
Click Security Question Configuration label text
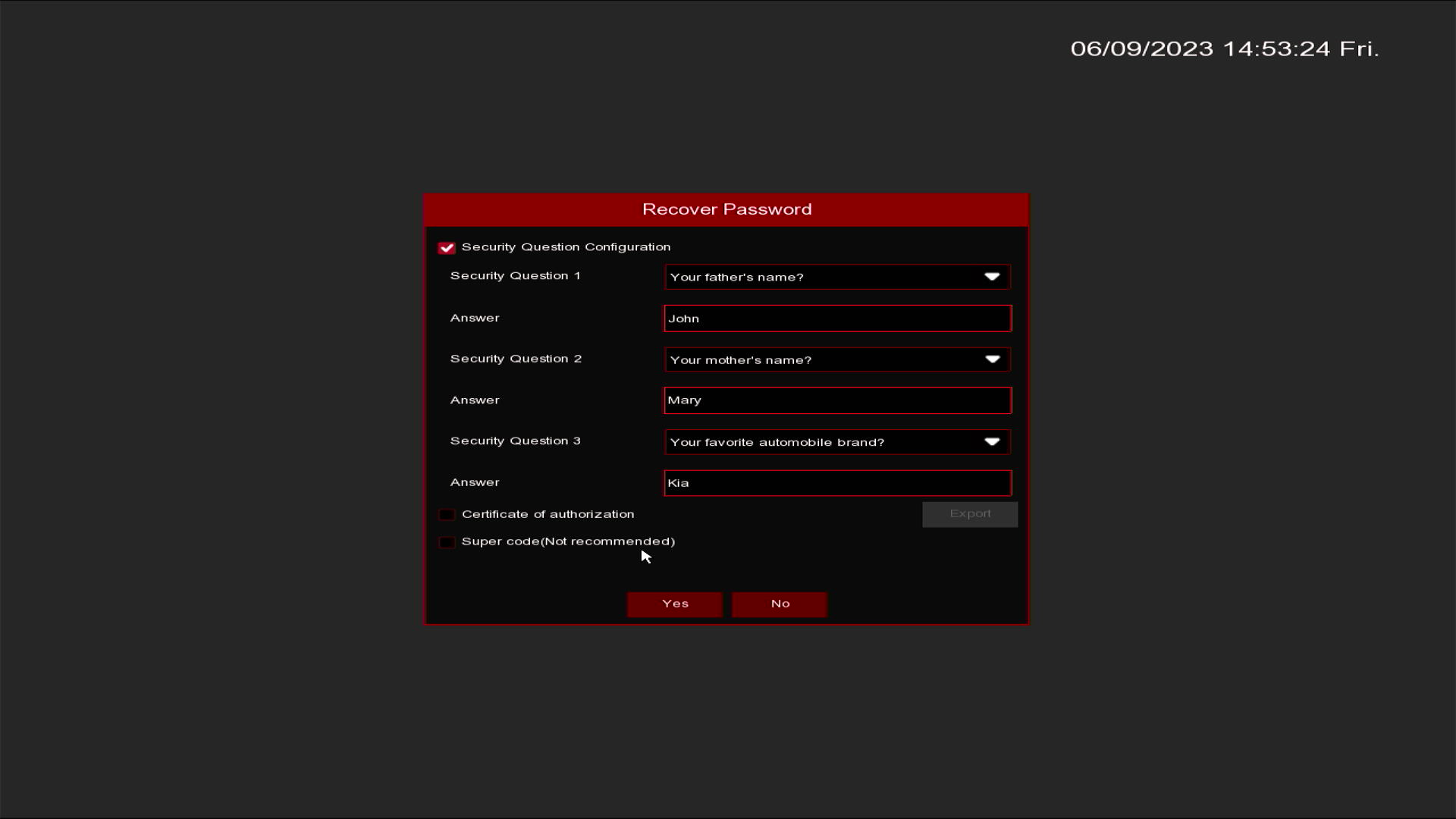566,247
